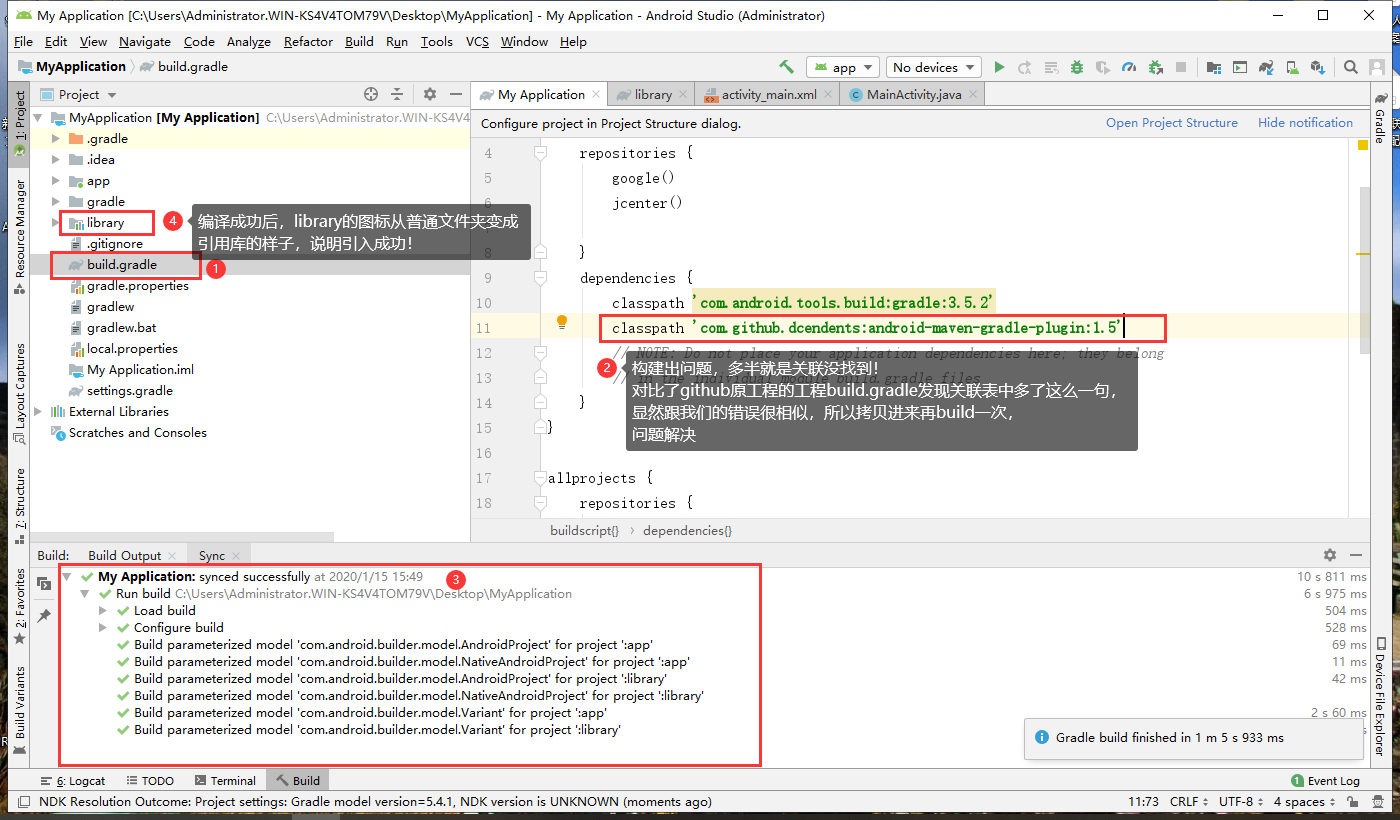Select gradle.properties in project tree

(x=138, y=286)
